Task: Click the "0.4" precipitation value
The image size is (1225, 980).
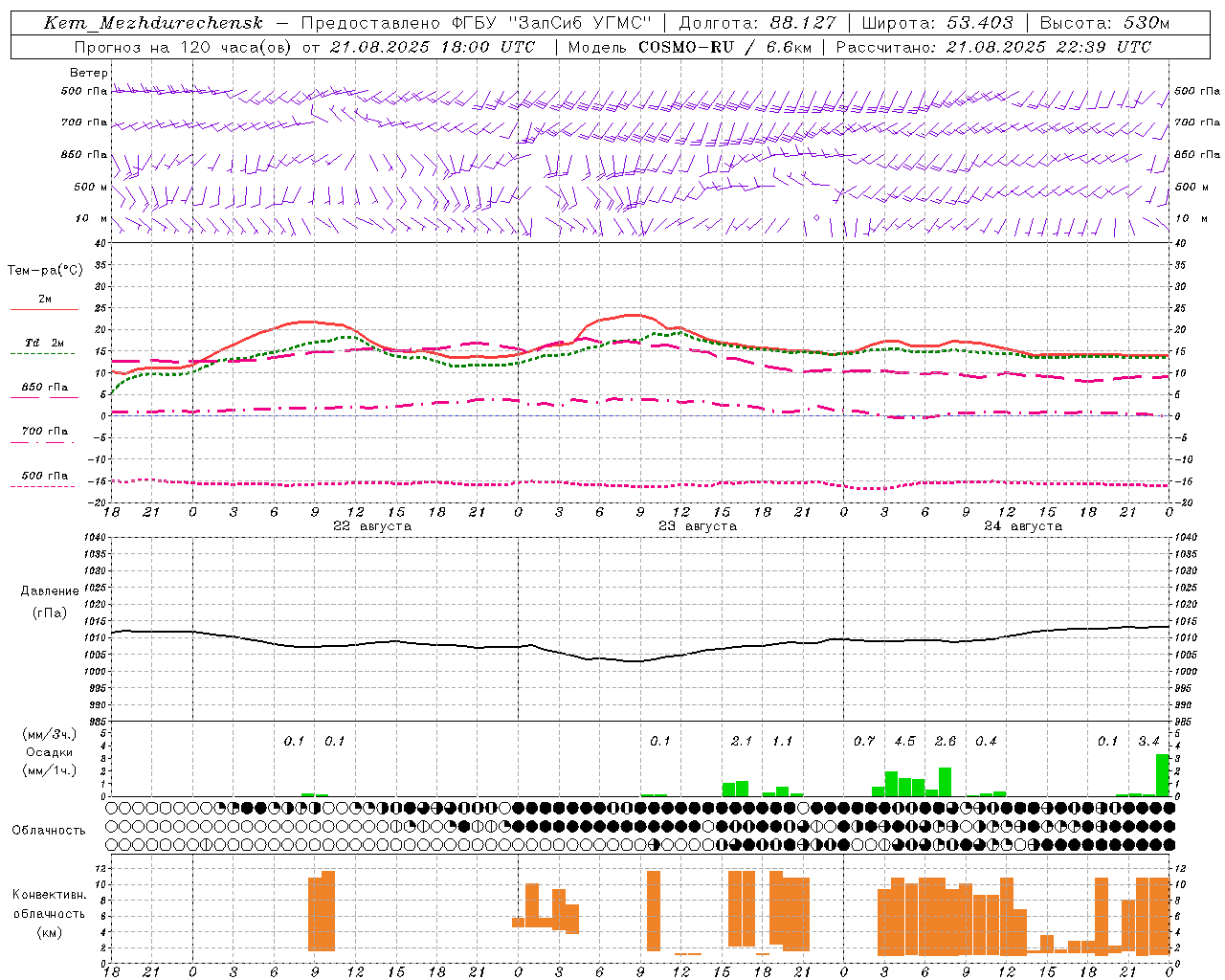Action: tap(986, 741)
